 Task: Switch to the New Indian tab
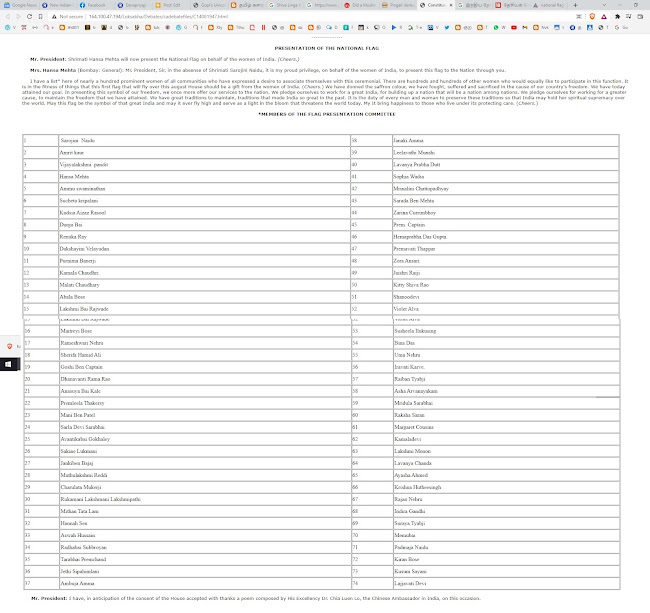[x=58, y=5]
